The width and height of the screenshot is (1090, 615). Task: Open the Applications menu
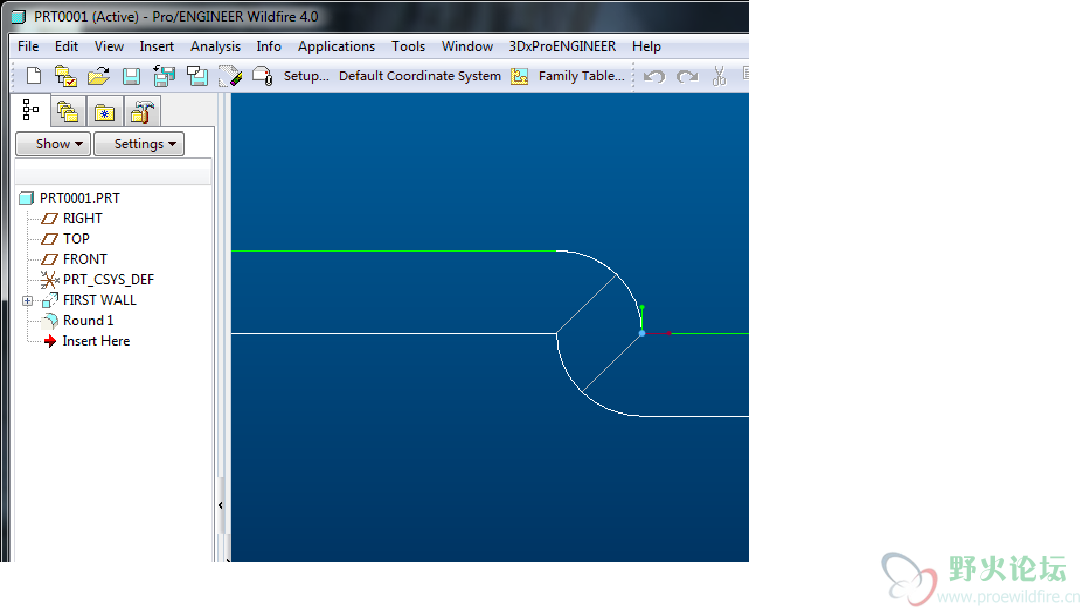pos(336,47)
